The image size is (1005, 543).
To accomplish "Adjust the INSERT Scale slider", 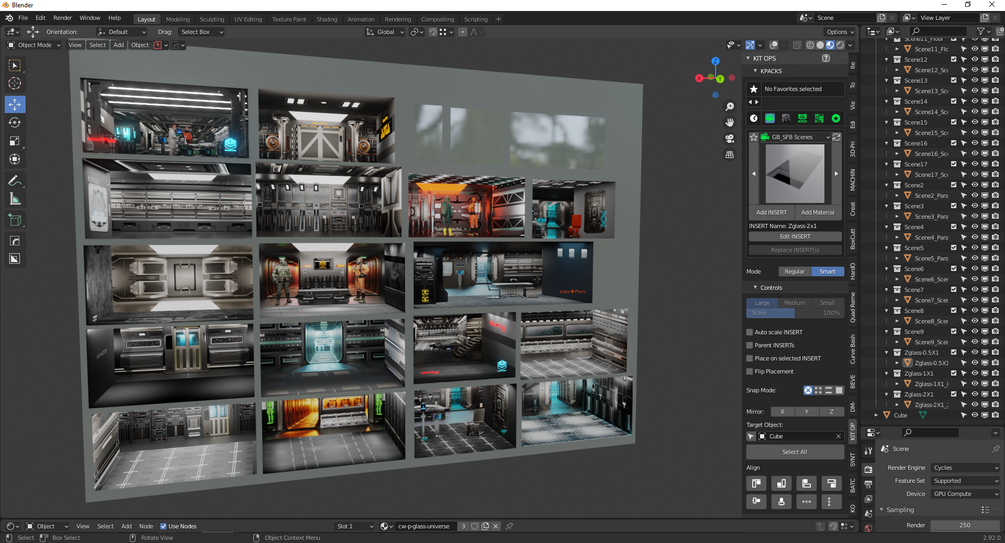I will click(795, 313).
